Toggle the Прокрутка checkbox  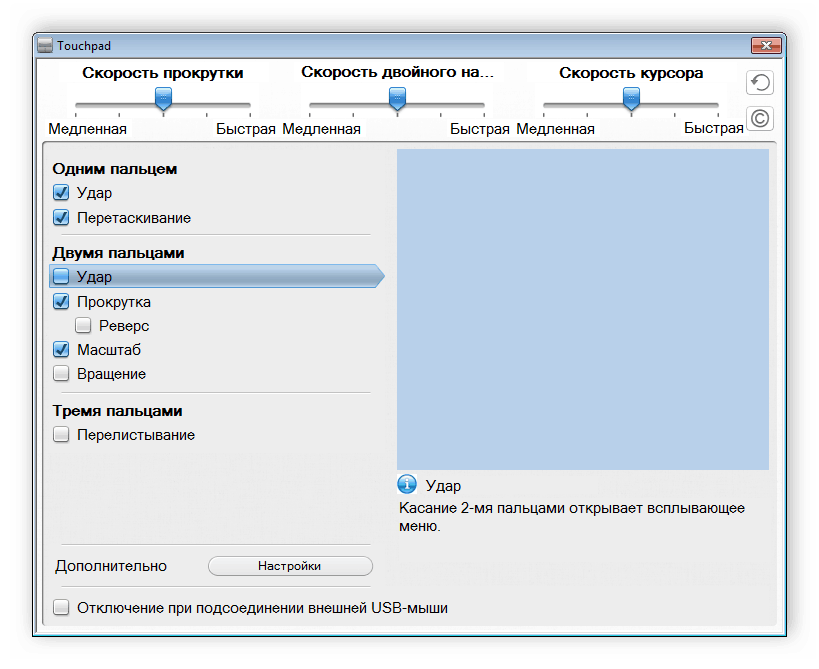61,301
